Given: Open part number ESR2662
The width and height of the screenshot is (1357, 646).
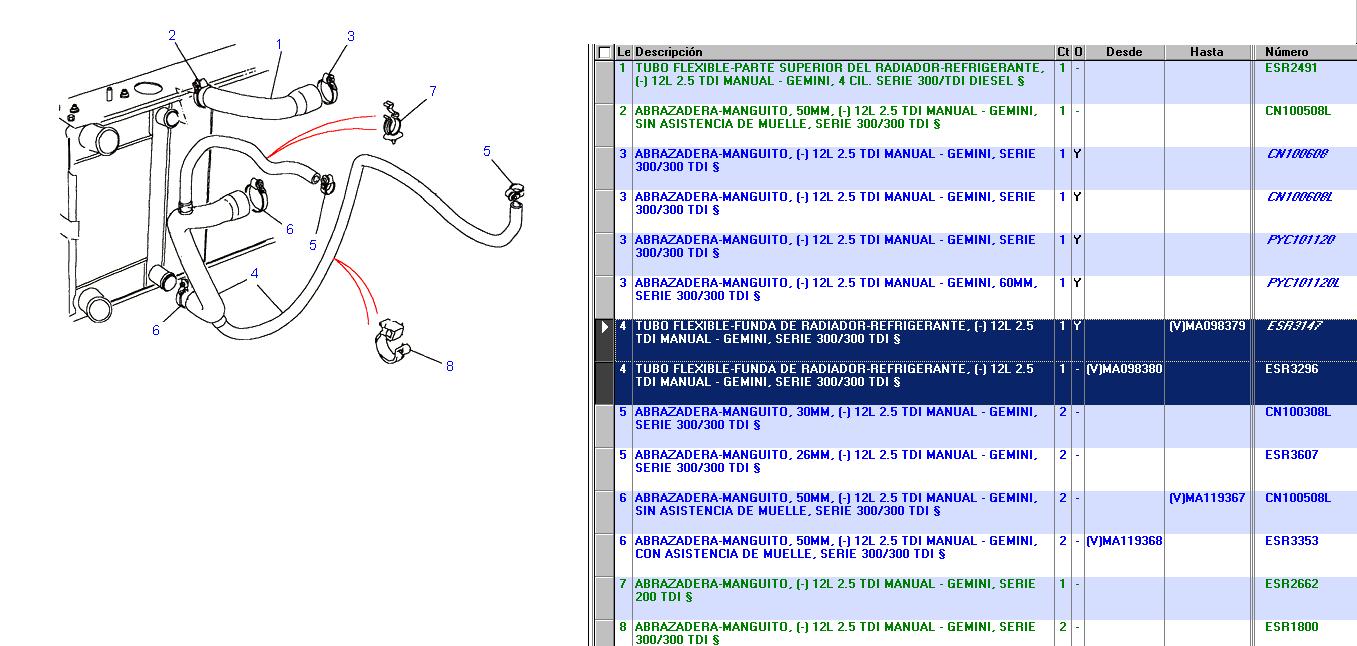Looking at the screenshot, I should [x=1291, y=584].
